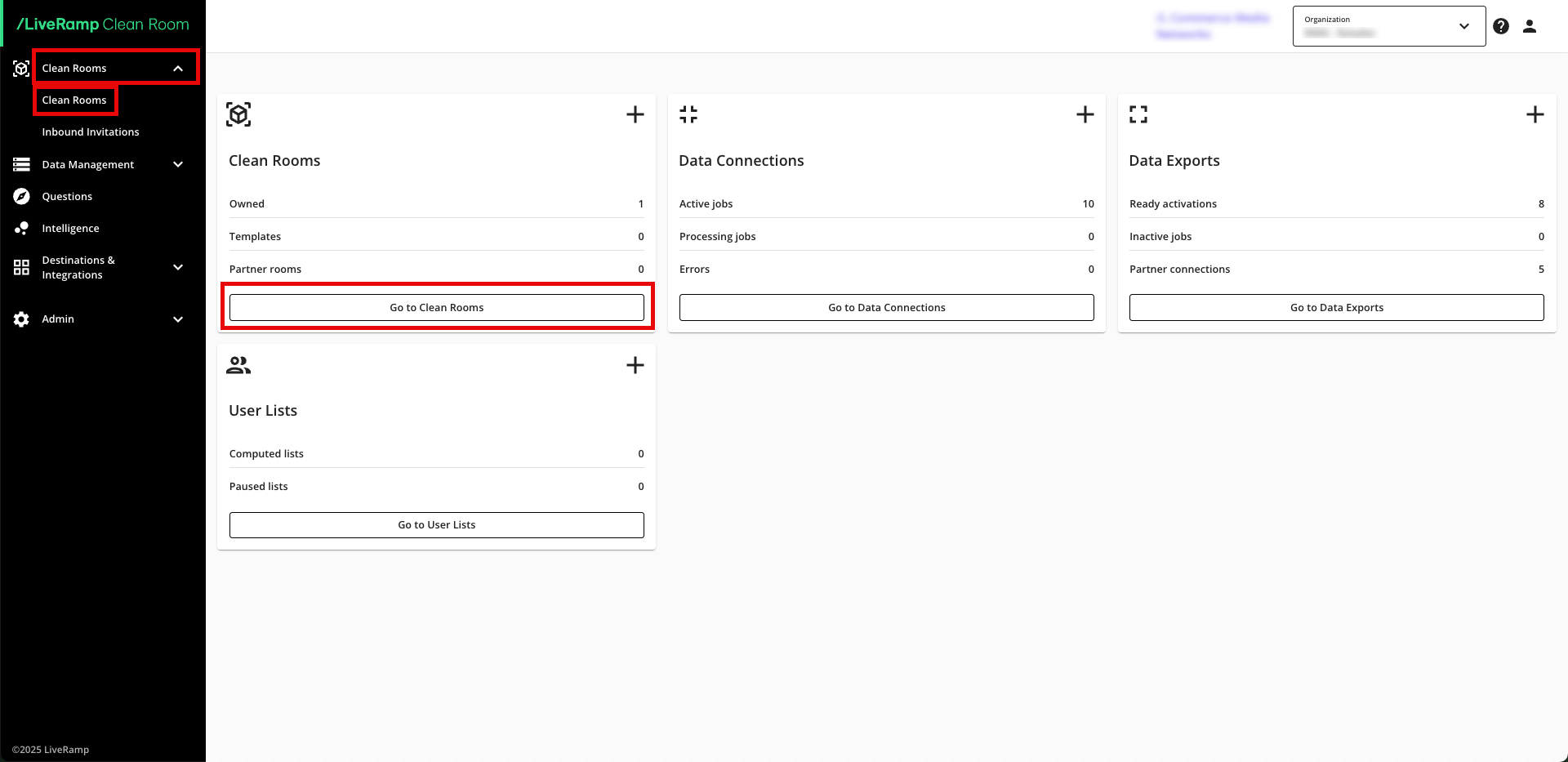Click the Active jobs count 10

(1089, 204)
